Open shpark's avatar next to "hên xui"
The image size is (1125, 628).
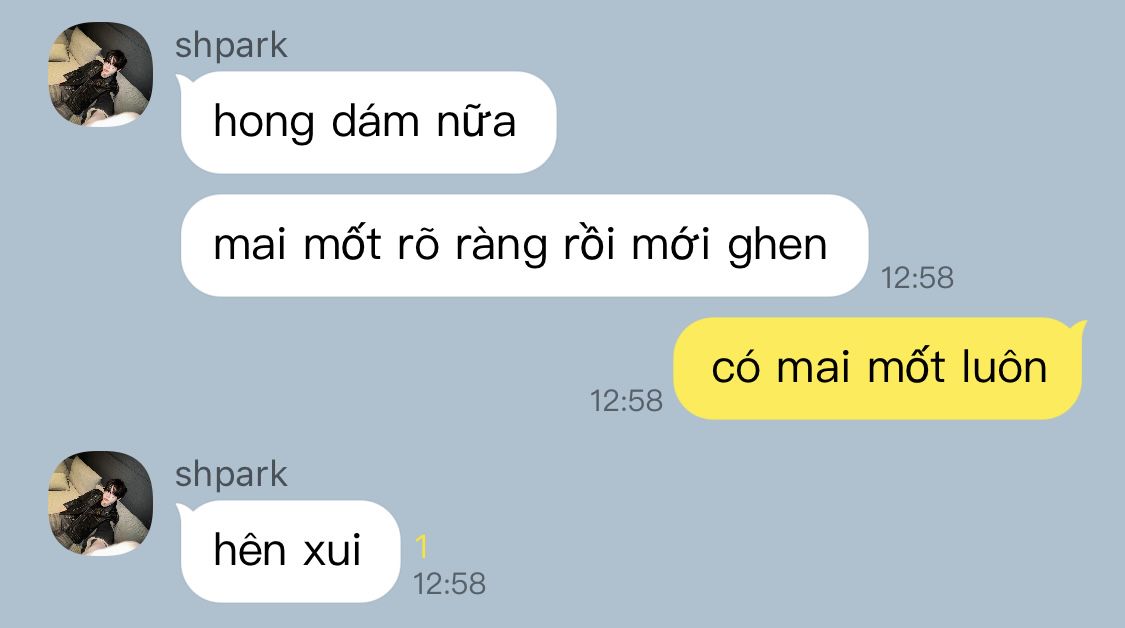tap(100, 503)
